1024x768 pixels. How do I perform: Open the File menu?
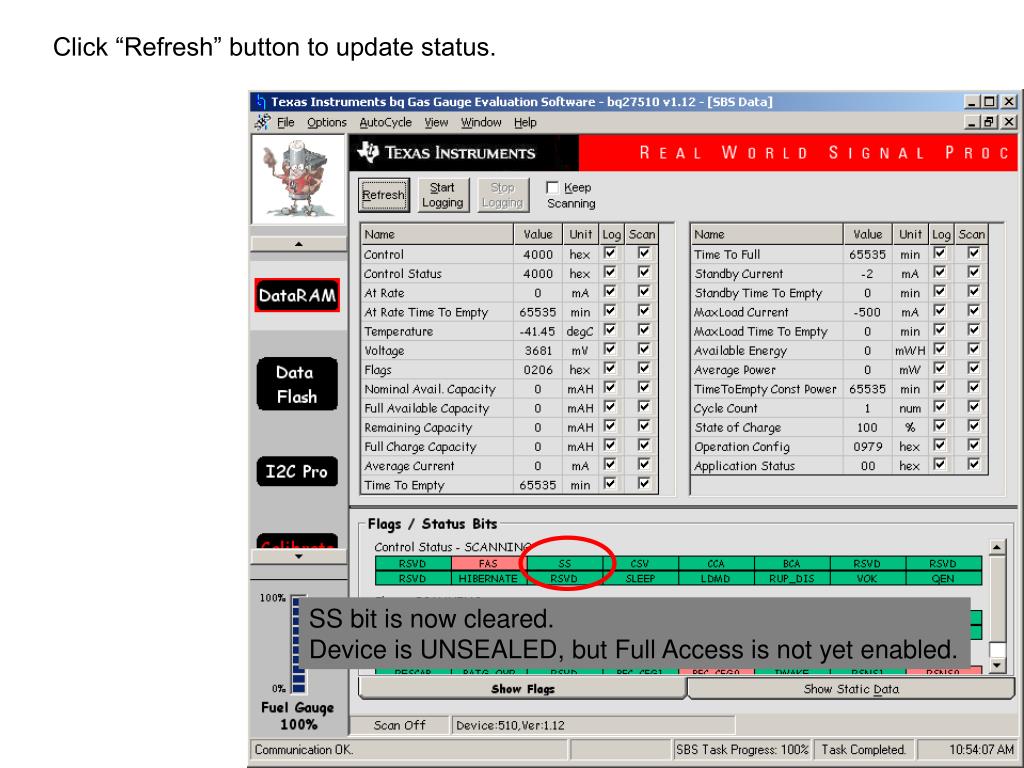pos(285,122)
